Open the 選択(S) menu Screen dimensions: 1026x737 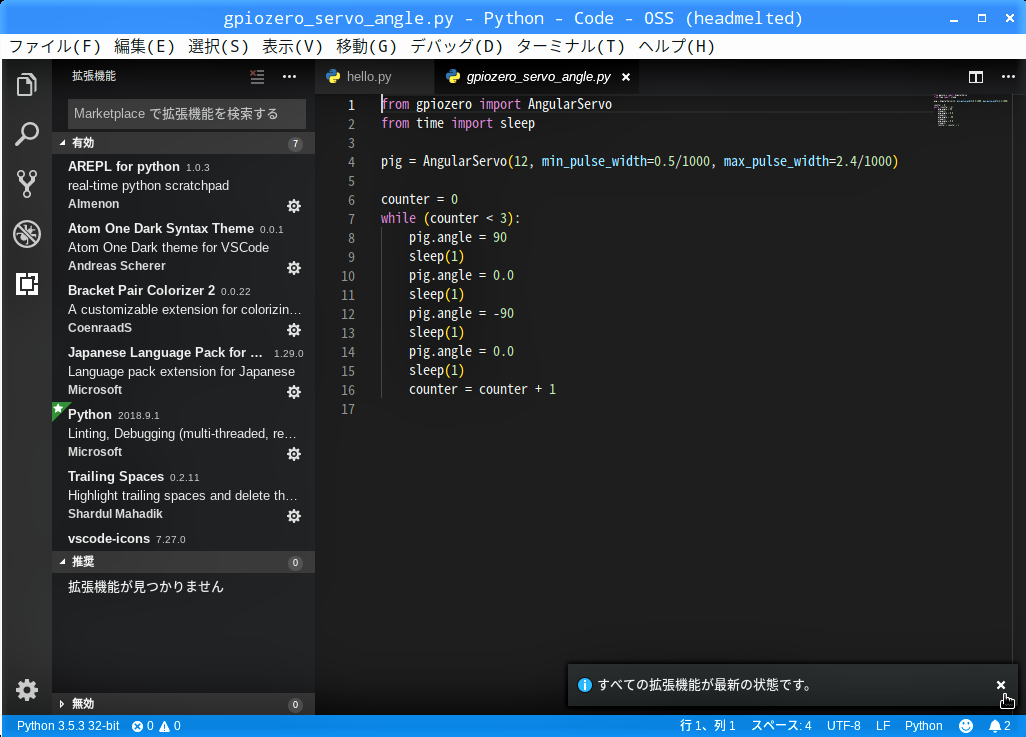pyautogui.click(x=219, y=46)
